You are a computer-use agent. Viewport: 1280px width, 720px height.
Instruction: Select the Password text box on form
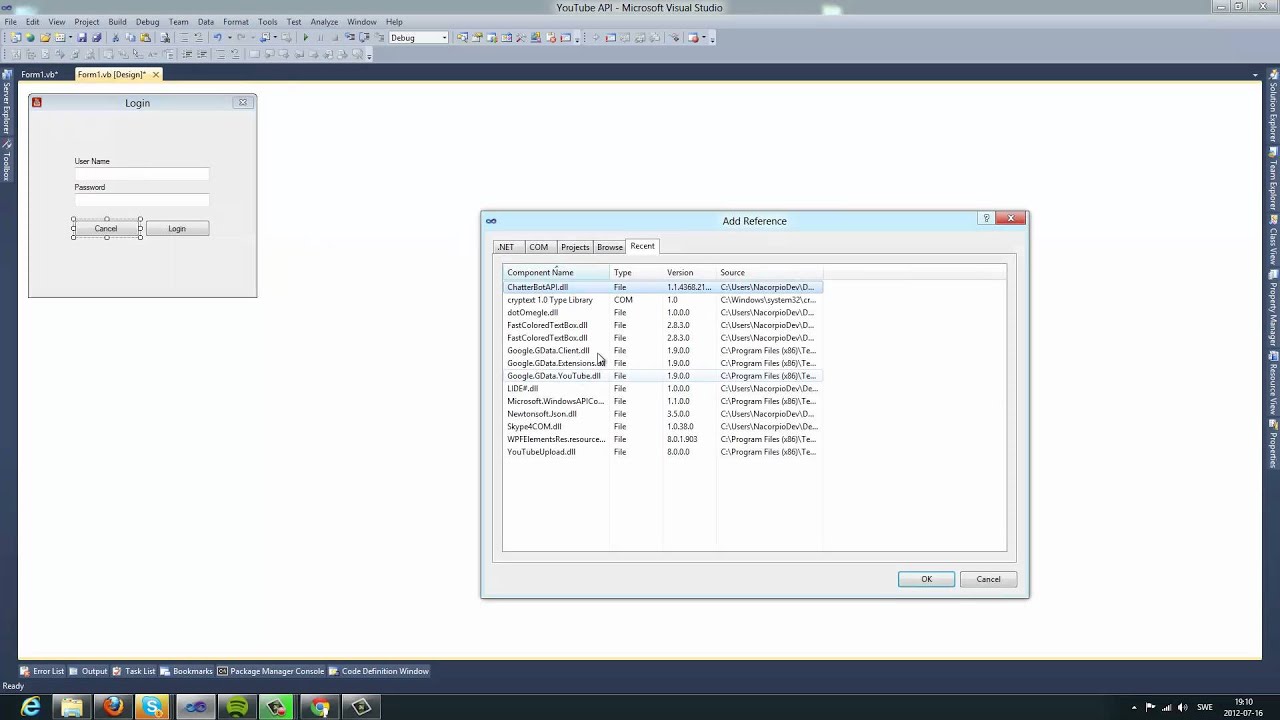142,200
